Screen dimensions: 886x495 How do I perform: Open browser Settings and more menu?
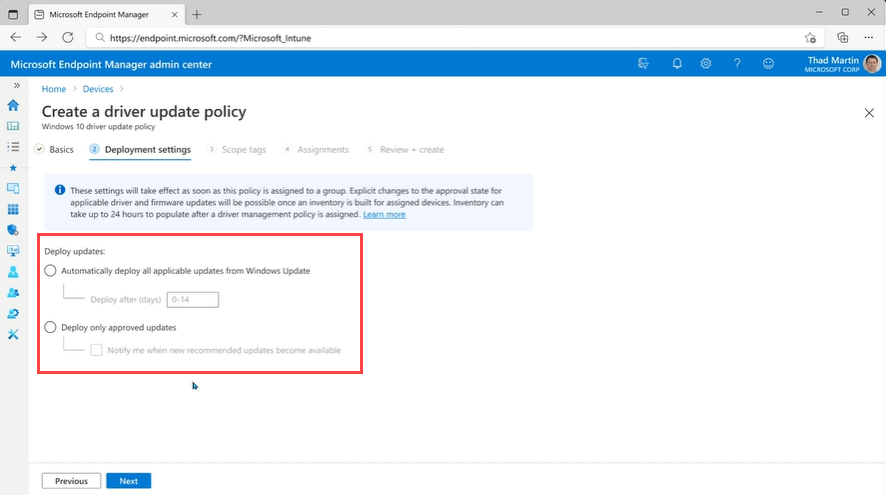coord(868,38)
